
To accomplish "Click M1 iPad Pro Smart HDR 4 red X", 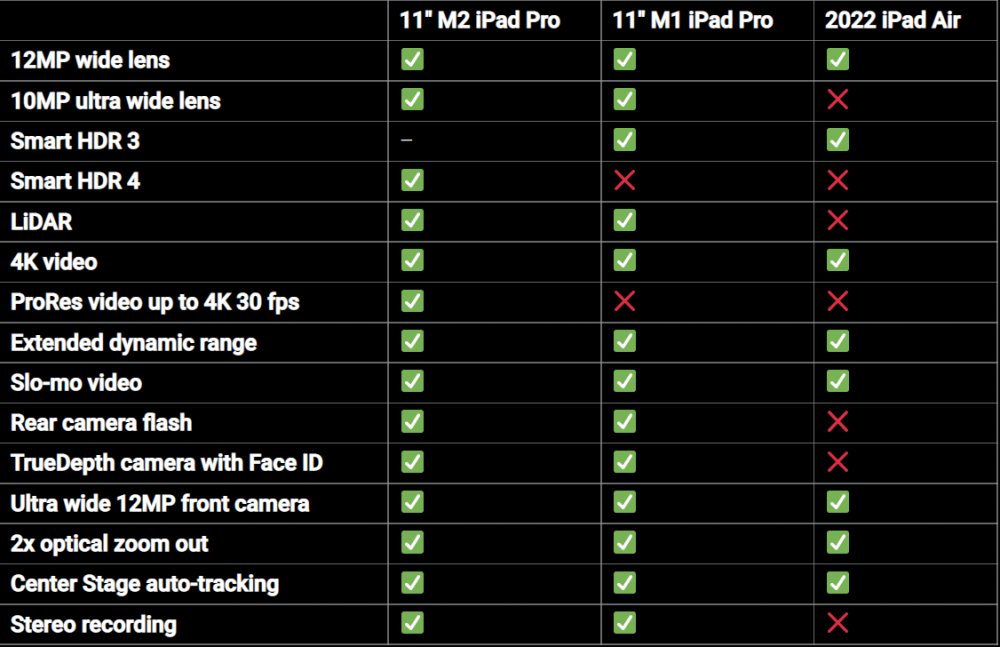I will [625, 180].
